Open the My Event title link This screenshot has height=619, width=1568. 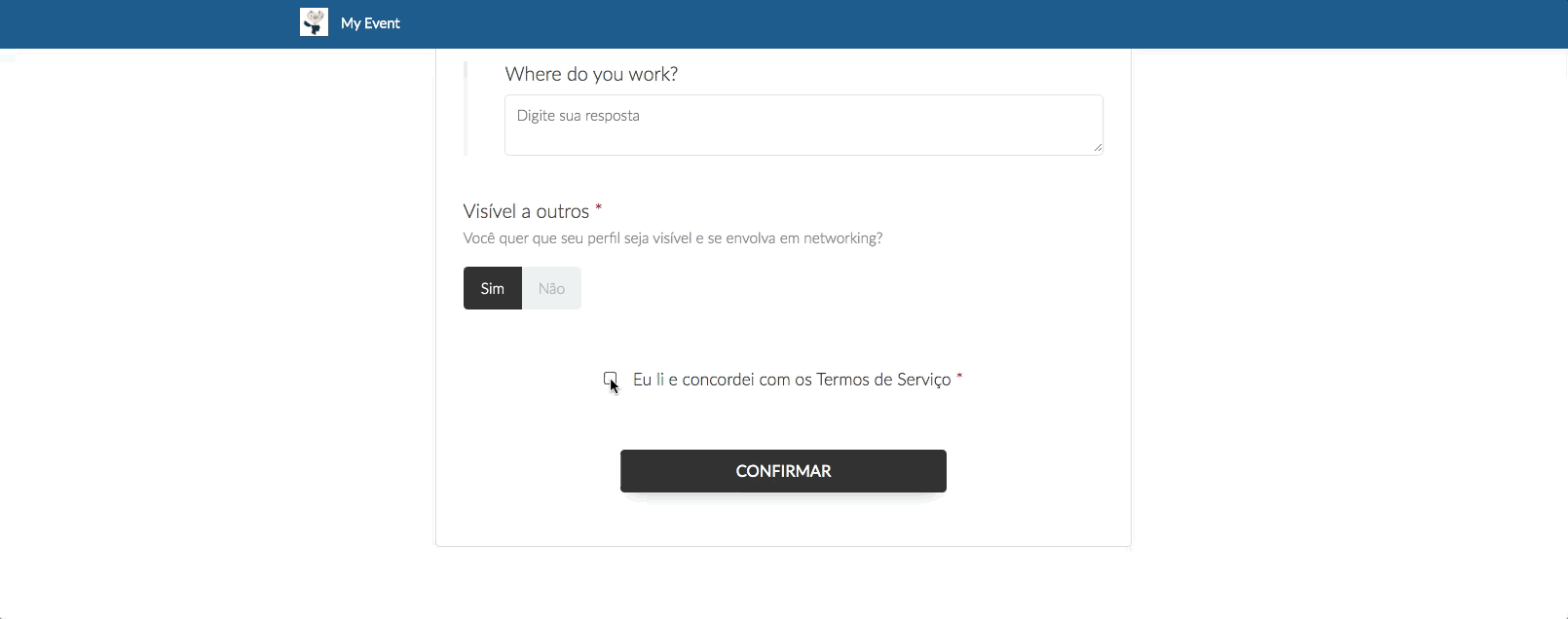click(x=370, y=23)
